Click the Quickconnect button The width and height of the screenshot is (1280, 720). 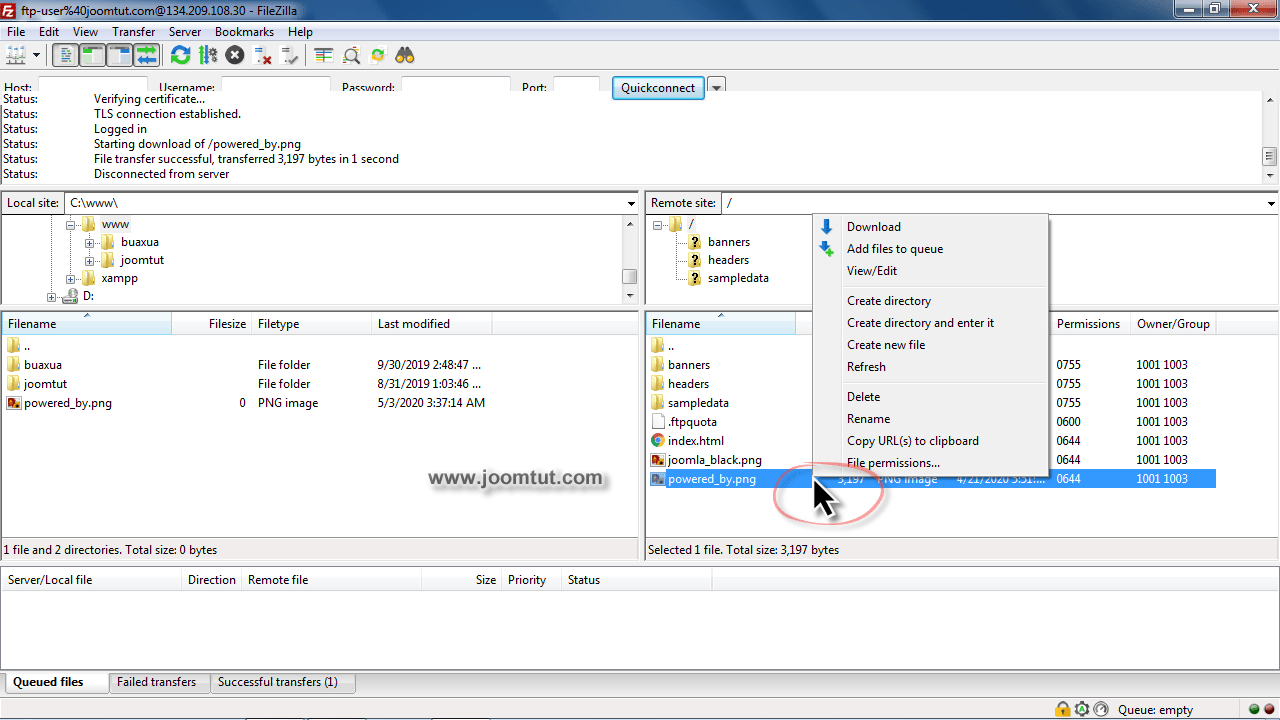tap(657, 88)
